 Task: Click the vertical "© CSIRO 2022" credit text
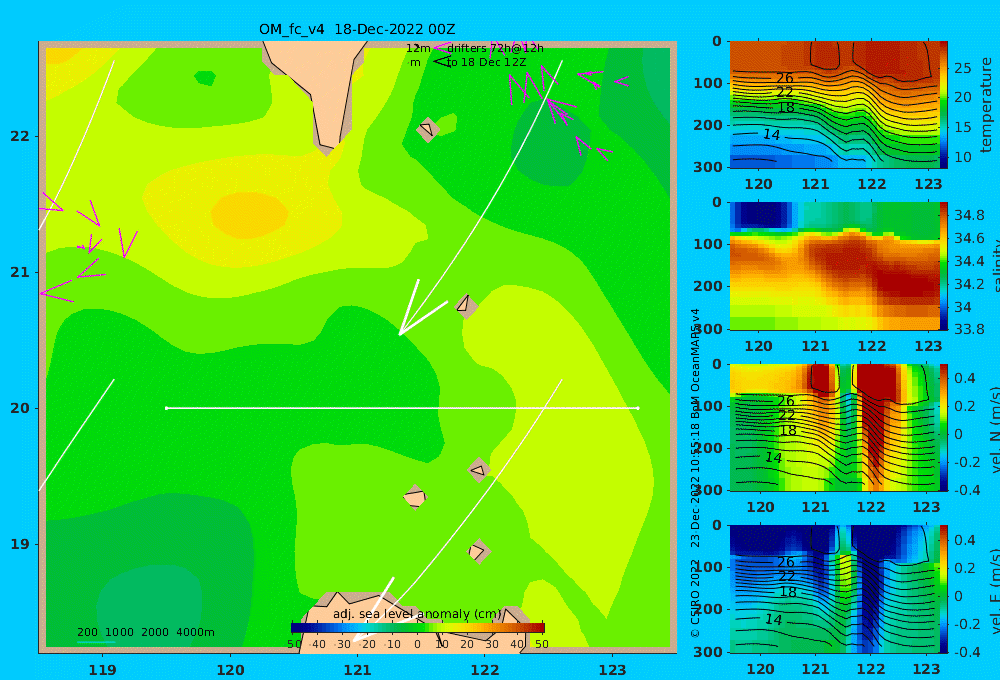coord(695,598)
